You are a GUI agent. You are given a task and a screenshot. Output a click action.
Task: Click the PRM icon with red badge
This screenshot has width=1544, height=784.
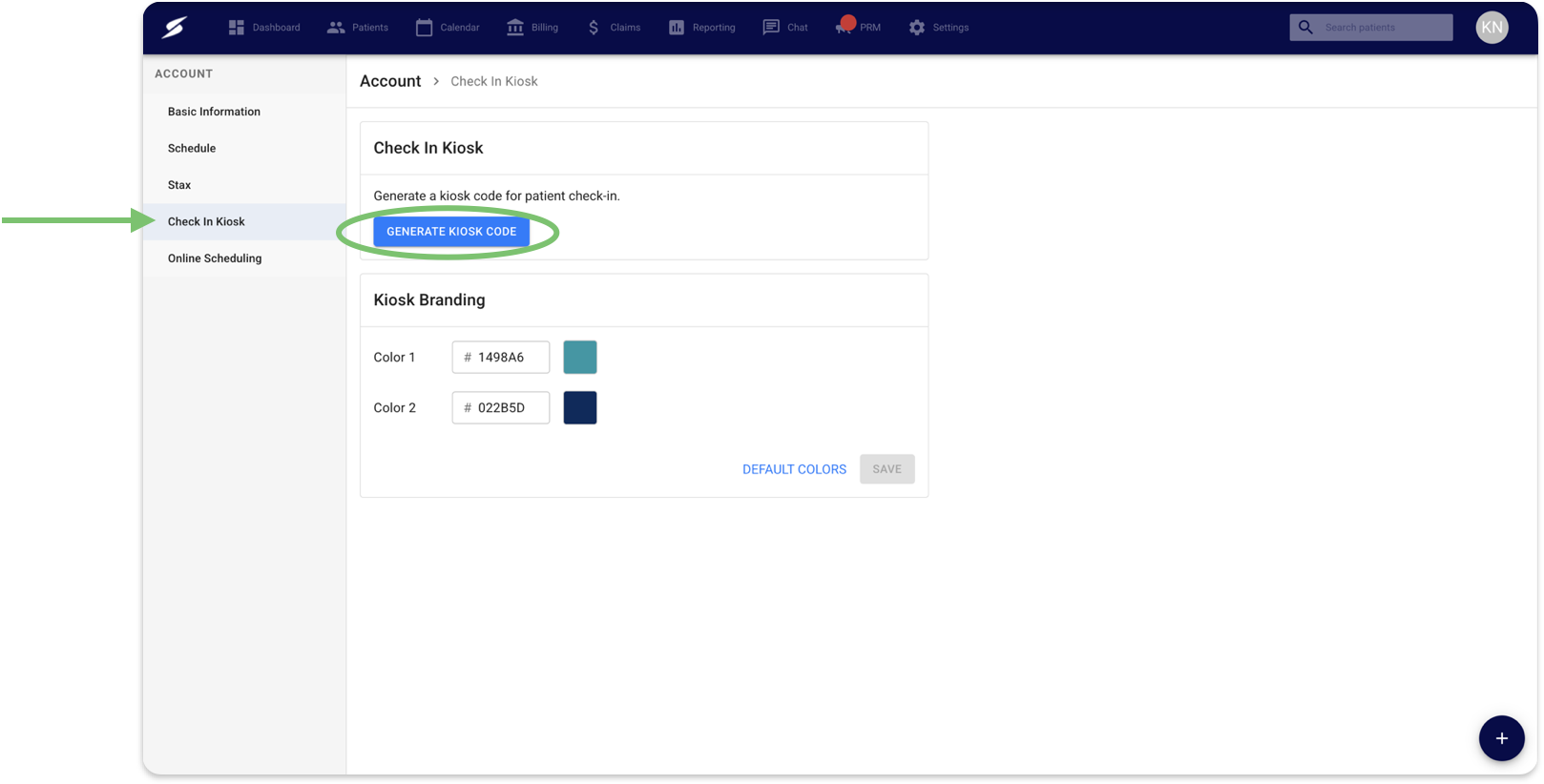(x=845, y=27)
